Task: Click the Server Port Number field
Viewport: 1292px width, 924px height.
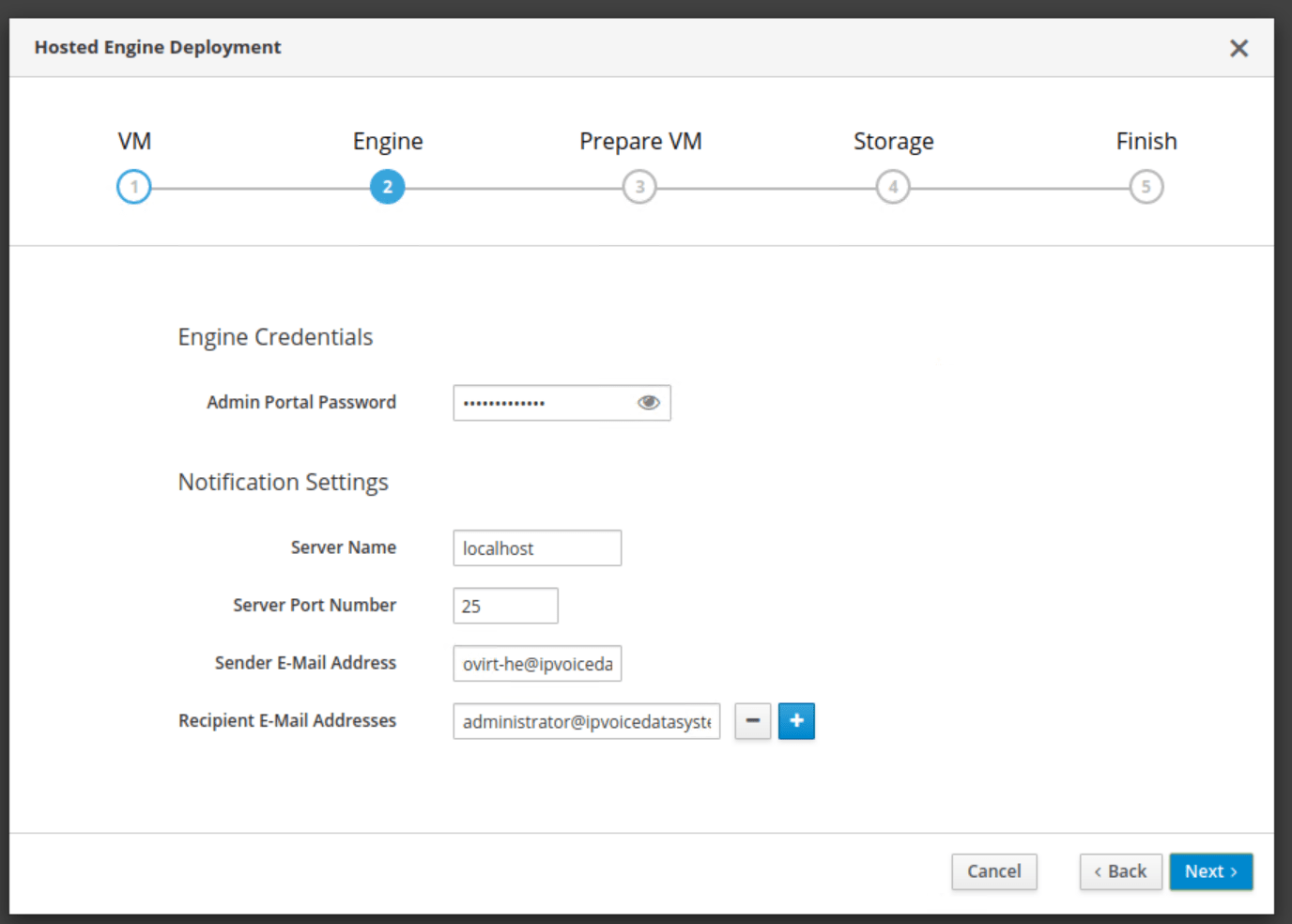Action: pos(505,606)
